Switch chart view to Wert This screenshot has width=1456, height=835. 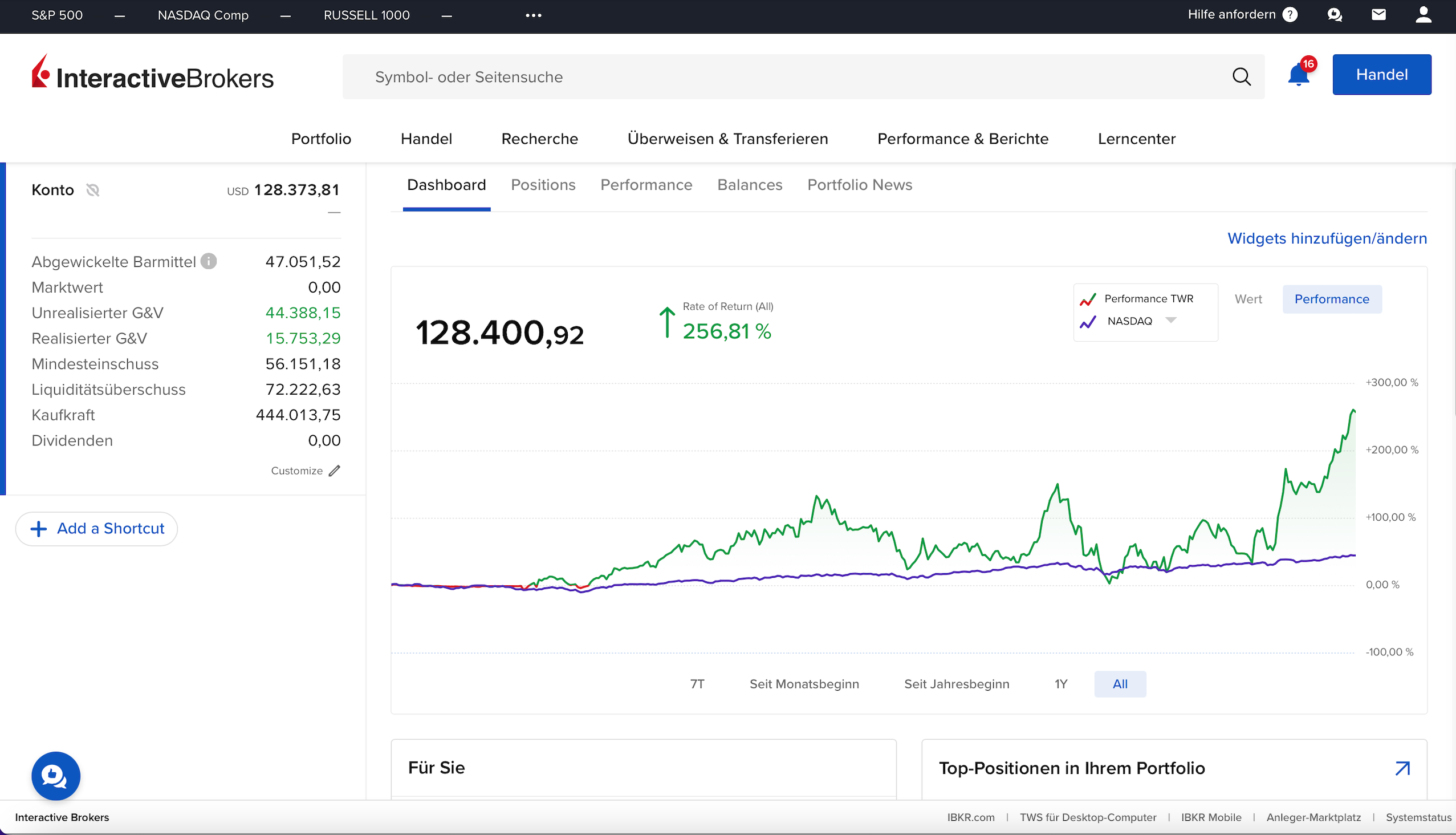coord(1248,299)
